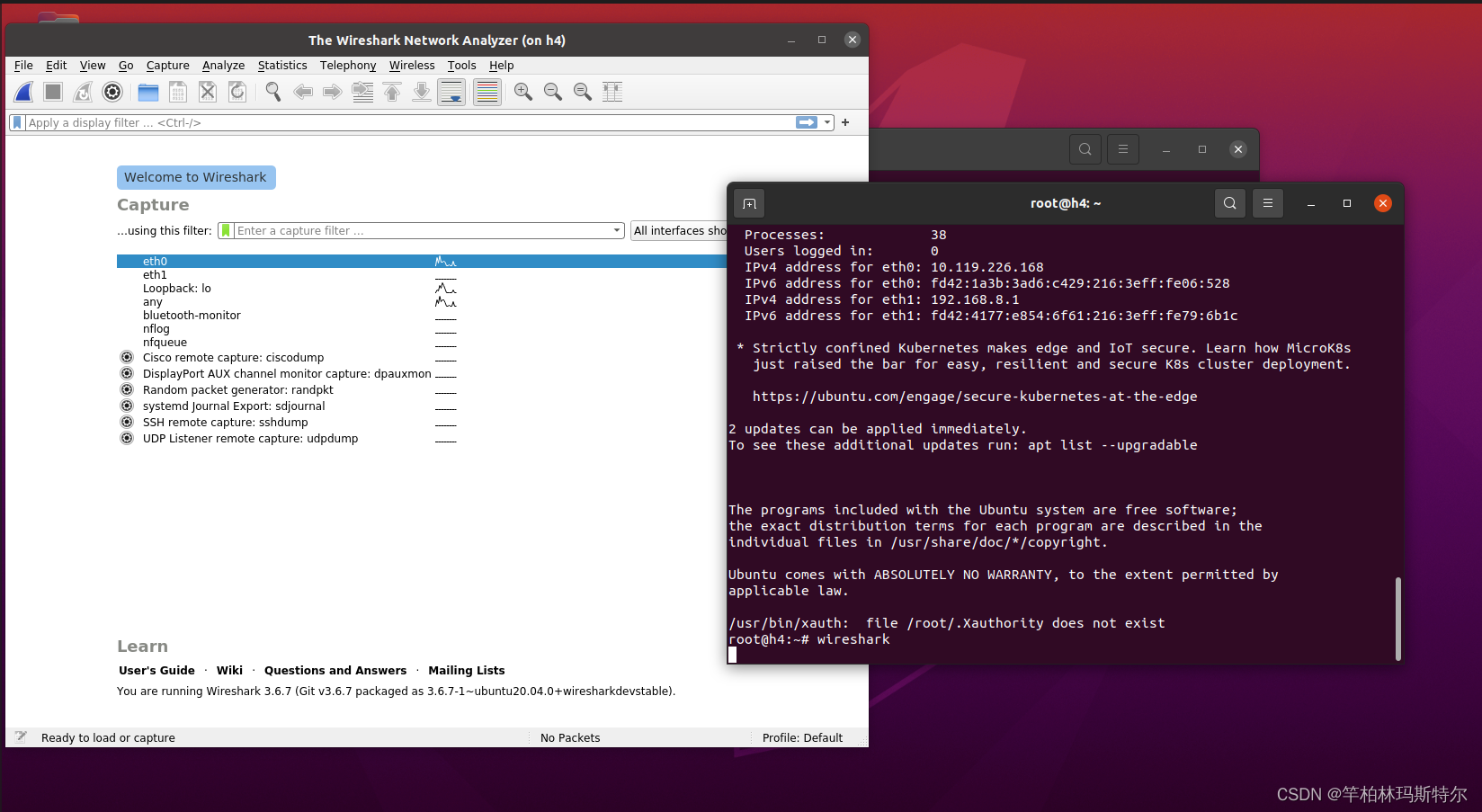Image resolution: width=1482 pixels, height=812 pixels.
Task: Open the User's Guide link
Action: coord(156,670)
